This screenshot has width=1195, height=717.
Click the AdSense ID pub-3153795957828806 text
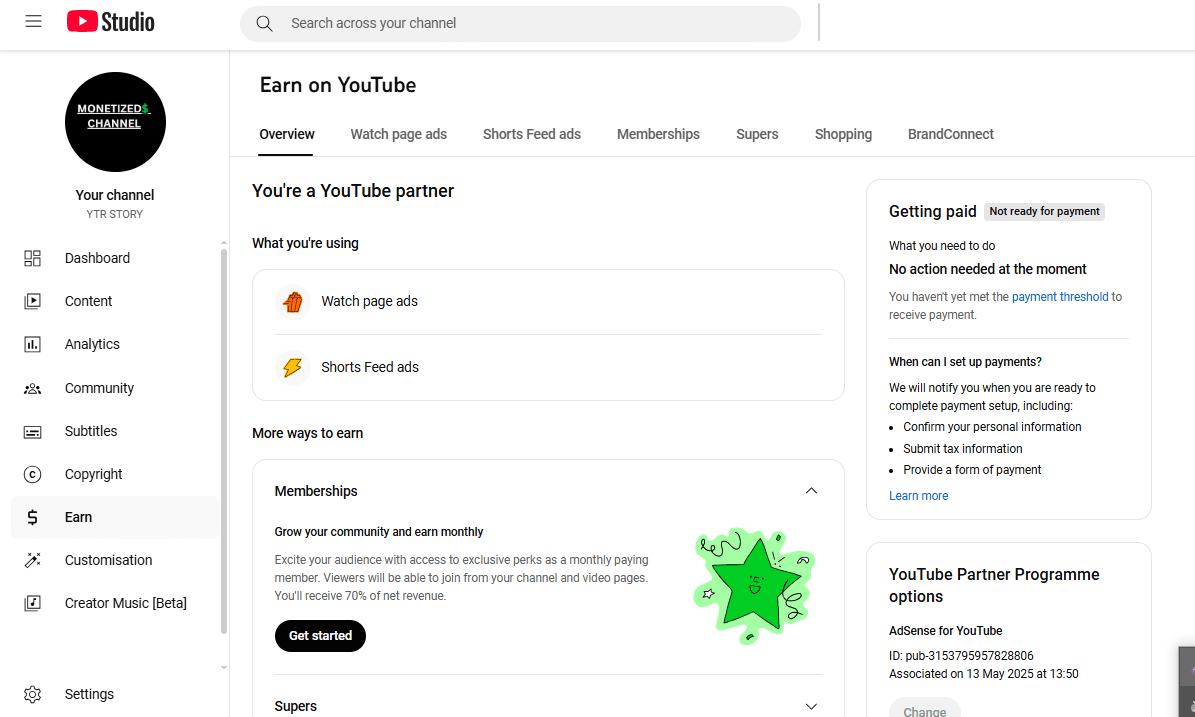[961, 656]
